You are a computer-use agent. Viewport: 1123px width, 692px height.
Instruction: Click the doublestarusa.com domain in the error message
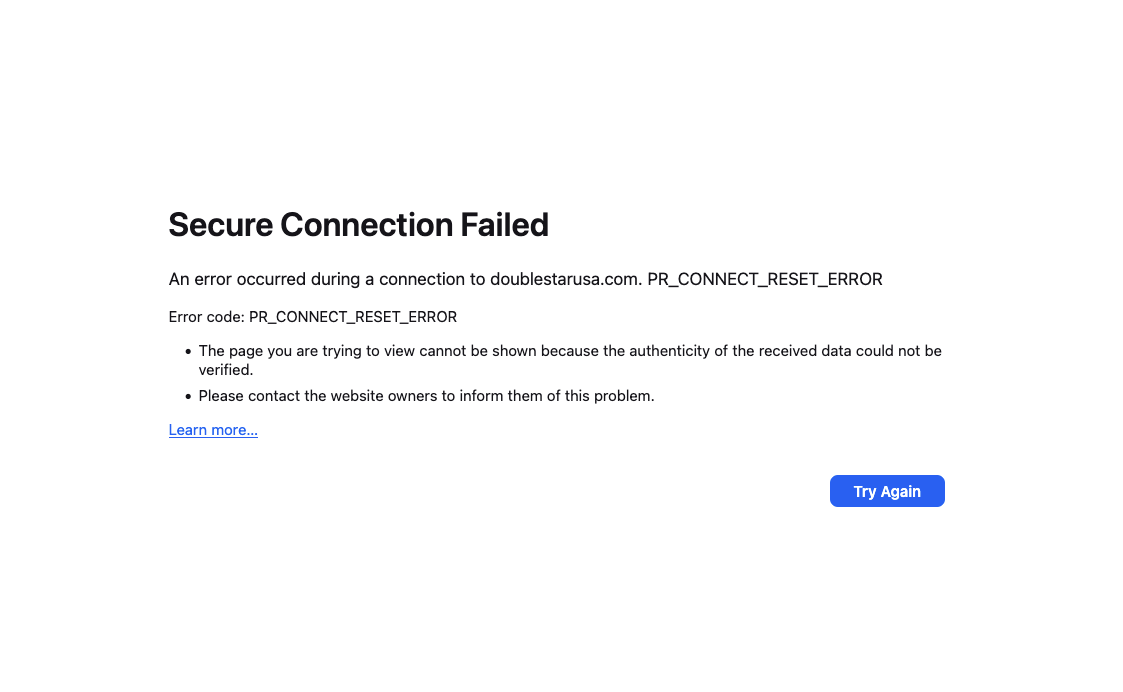[566, 279]
